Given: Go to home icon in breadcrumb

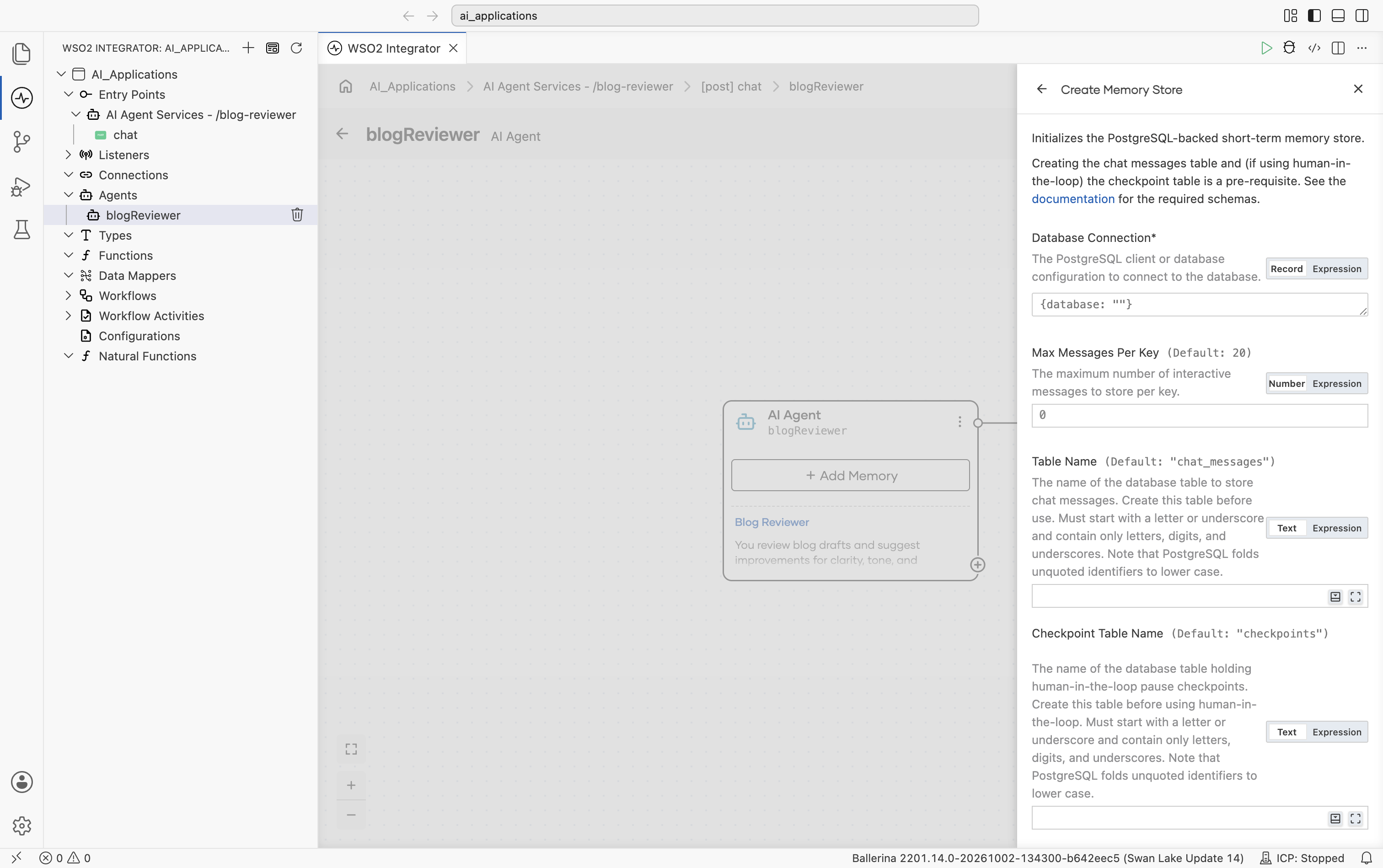Looking at the screenshot, I should pyautogui.click(x=346, y=86).
